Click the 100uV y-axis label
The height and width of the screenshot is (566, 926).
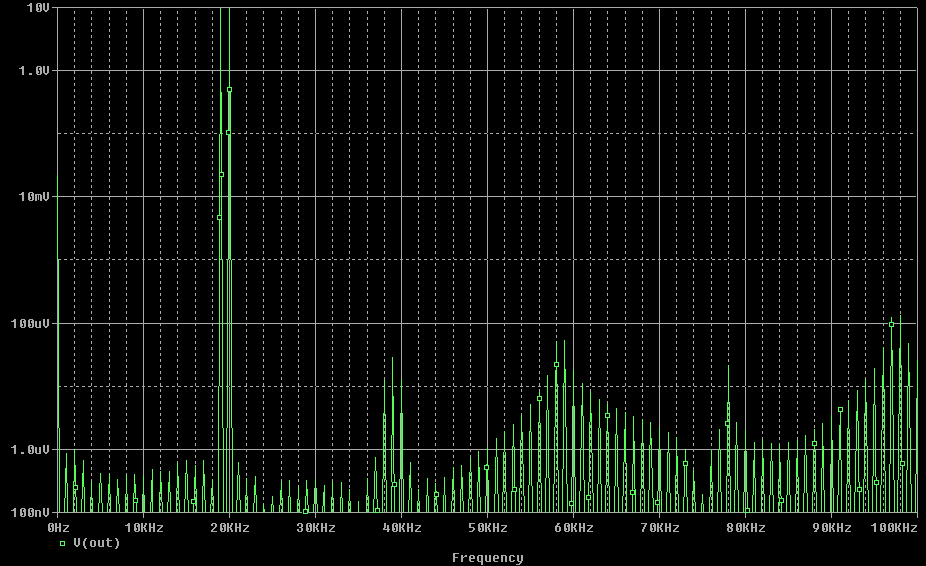point(31,324)
